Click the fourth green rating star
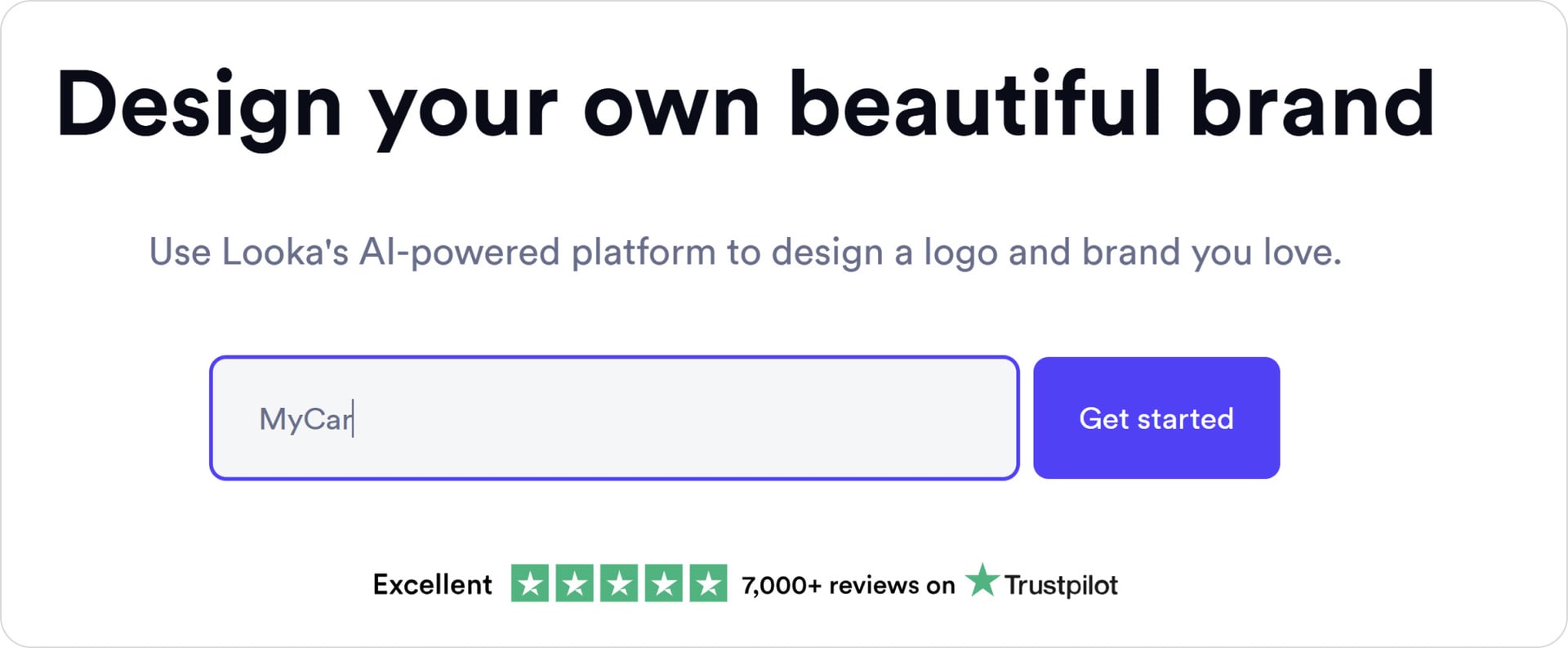The width and height of the screenshot is (1568, 648). (664, 583)
